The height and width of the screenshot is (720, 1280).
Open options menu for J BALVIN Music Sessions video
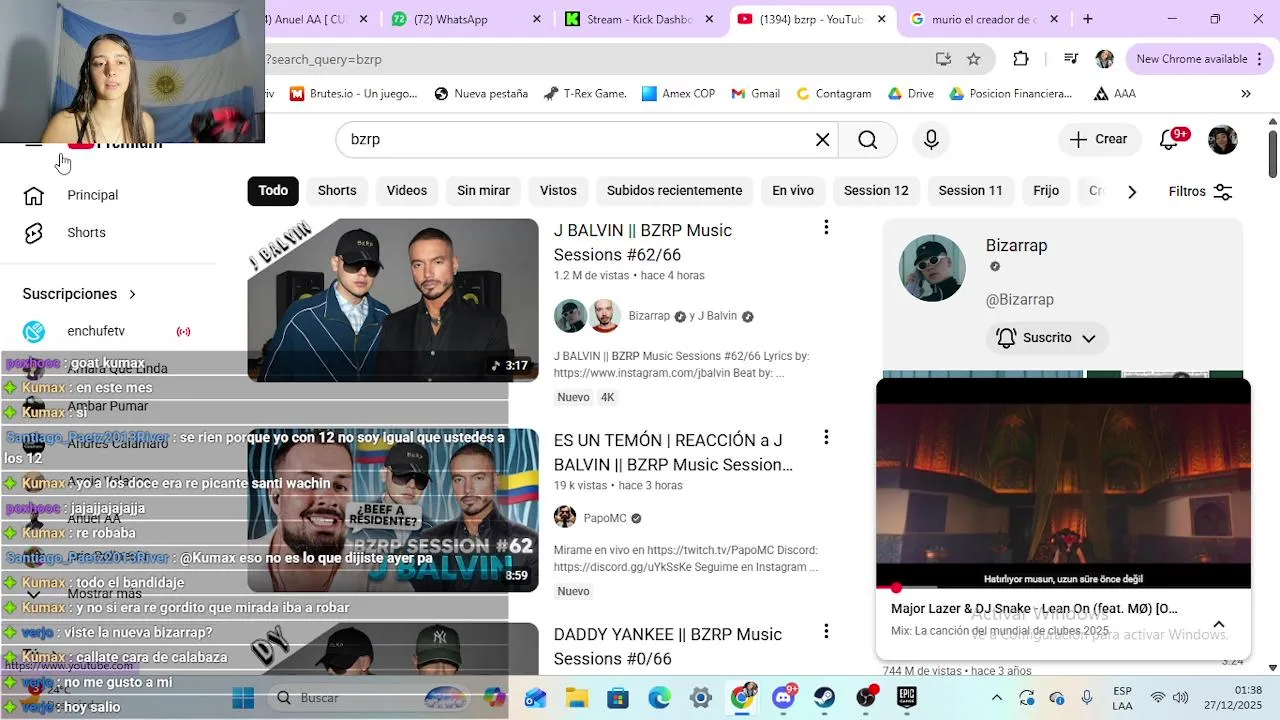(826, 228)
